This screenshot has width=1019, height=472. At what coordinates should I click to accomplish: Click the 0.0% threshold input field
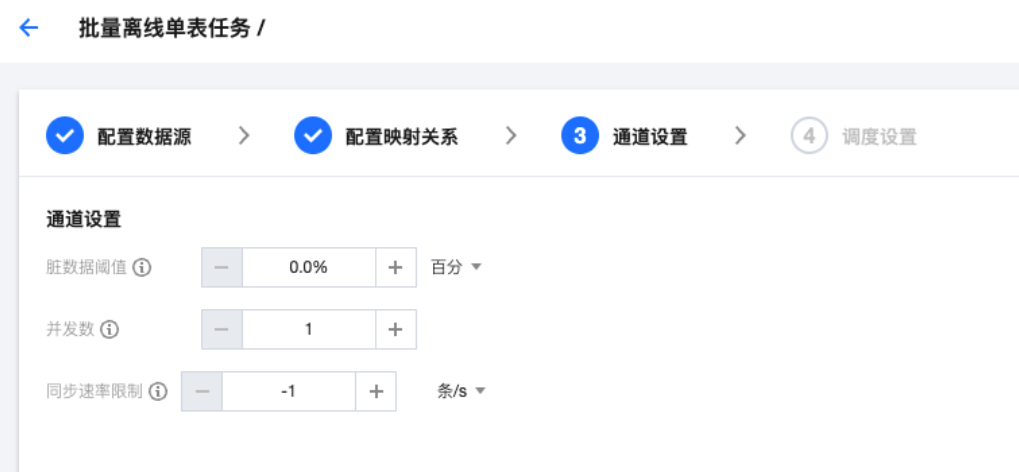(308, 268)
